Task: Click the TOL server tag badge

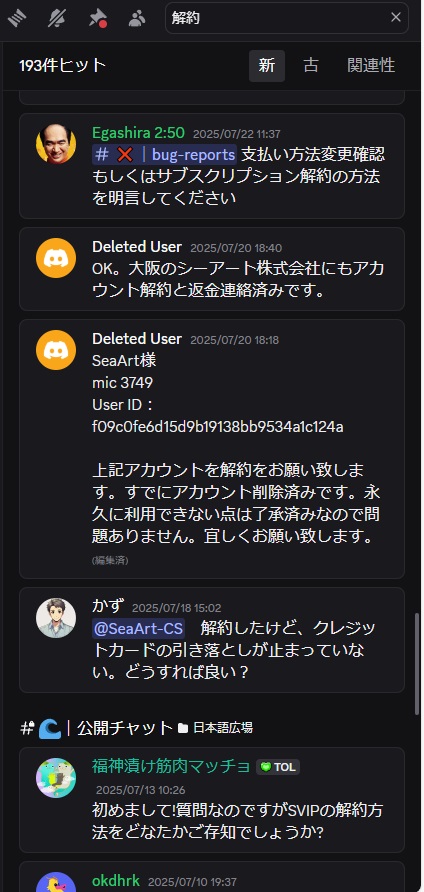Action: click(x=278, y=767)
